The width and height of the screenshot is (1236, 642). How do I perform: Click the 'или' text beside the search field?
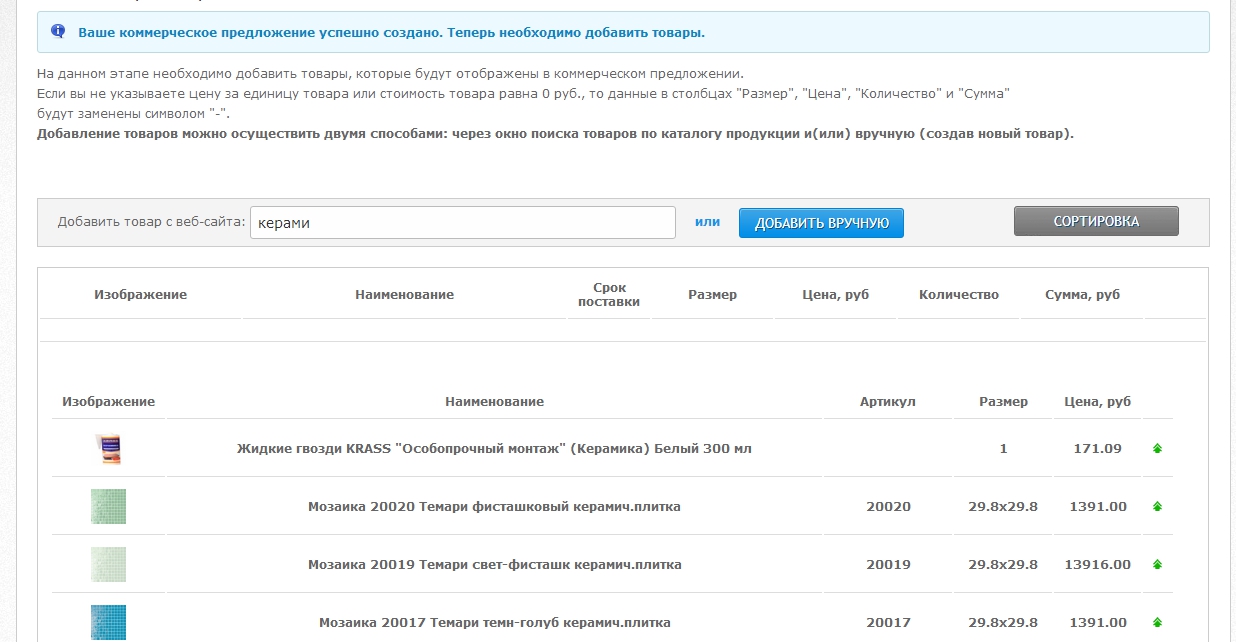(707, 222)
